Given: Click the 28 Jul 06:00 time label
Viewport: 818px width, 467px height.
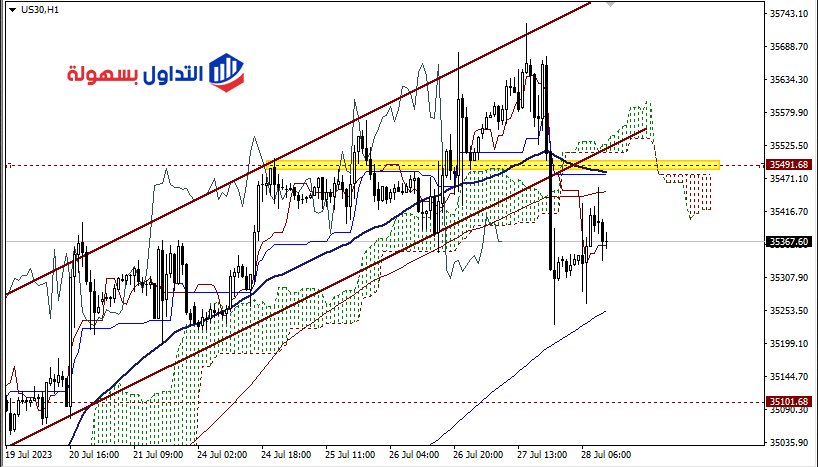Looking at the screenshot, I should pos(606,455).
